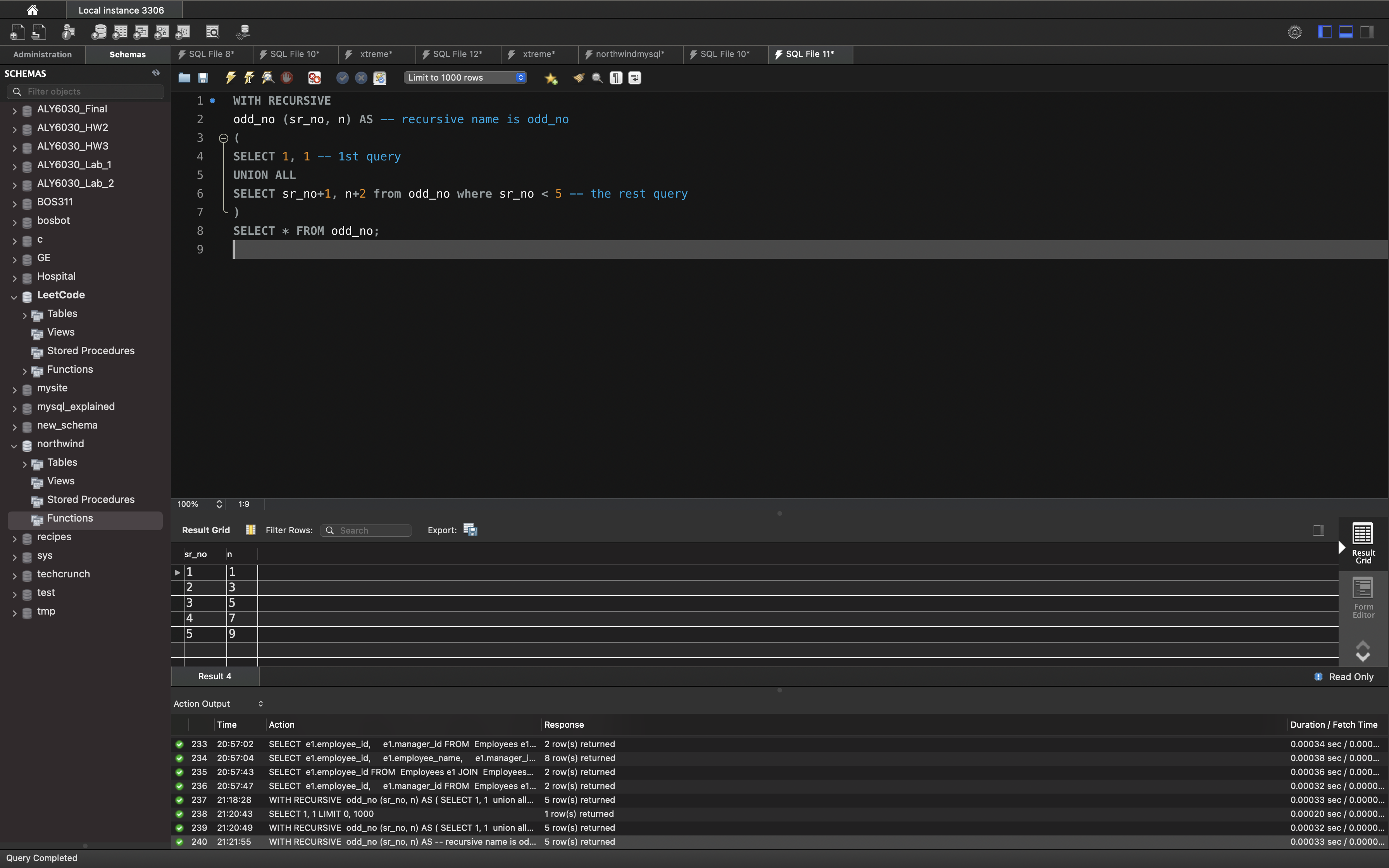Click the Beautify query broom icon

579,77
